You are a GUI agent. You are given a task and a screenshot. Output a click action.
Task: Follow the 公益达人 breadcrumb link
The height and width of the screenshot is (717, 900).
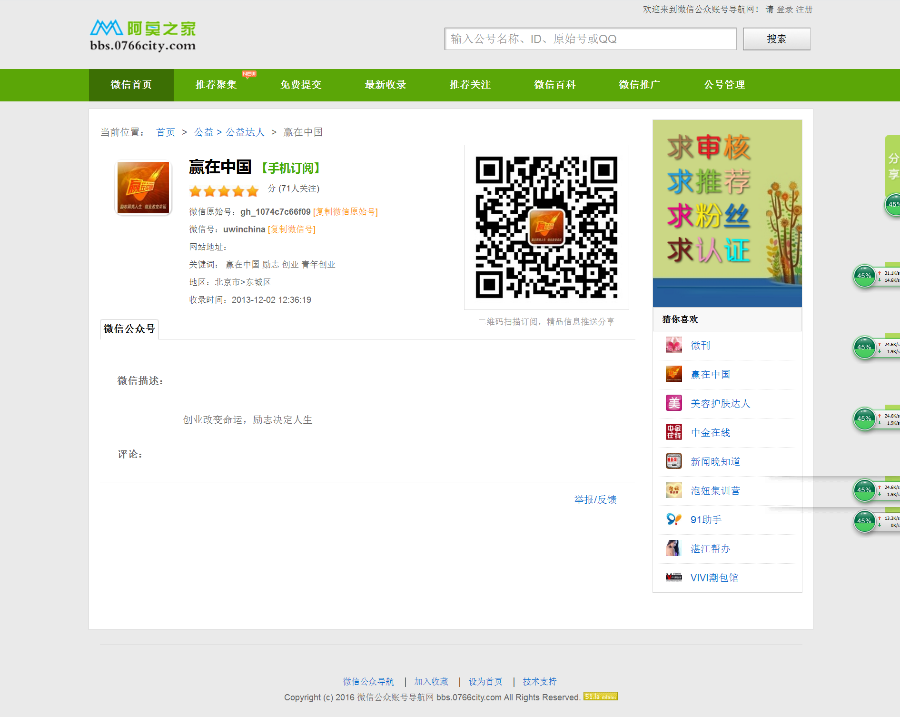pyautogui.click(x=245, y=132)
